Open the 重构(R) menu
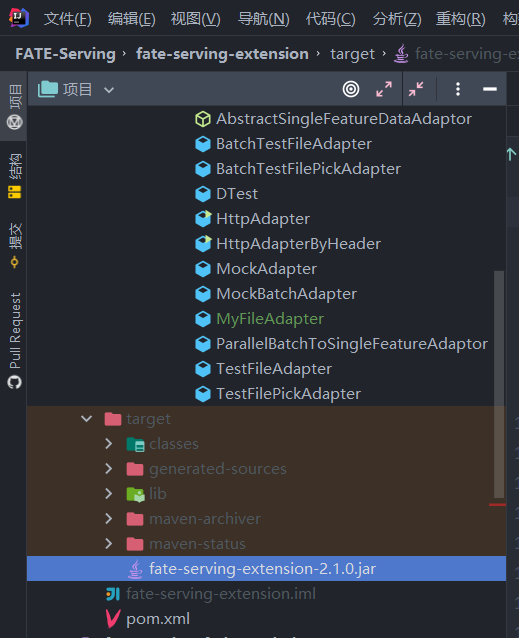This screenshot has height=638, width=519. 460,19
